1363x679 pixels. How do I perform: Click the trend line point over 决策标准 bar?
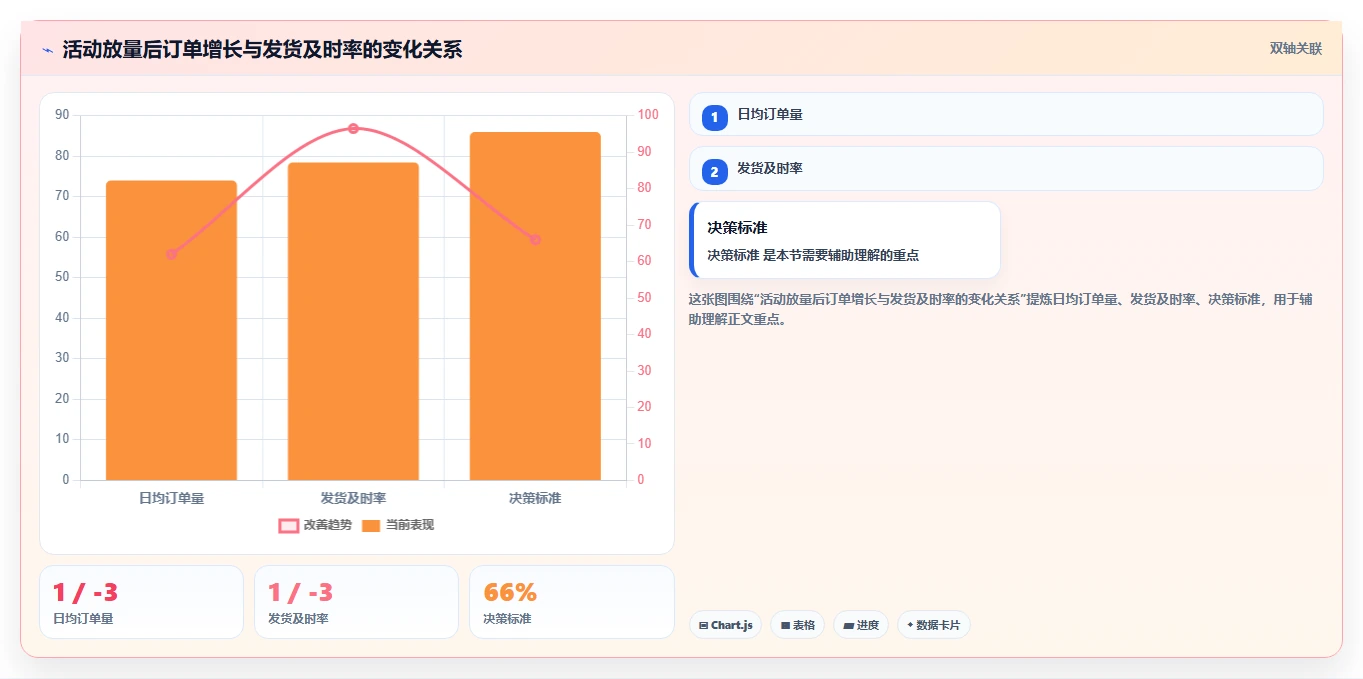click(535, 240)
